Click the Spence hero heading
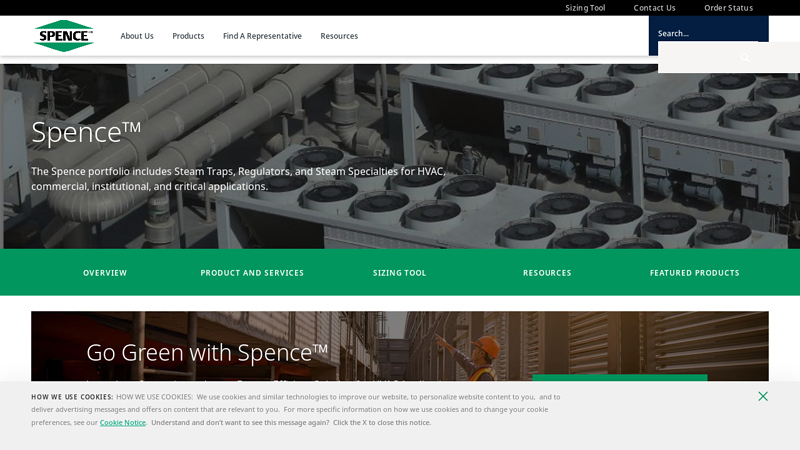Image resolution: width=800 pixels, height=450 pixels. (x=86, y=132)
